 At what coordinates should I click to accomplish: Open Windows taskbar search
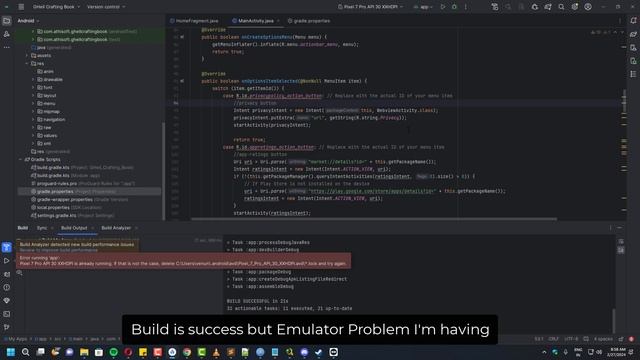coord(25,352)
